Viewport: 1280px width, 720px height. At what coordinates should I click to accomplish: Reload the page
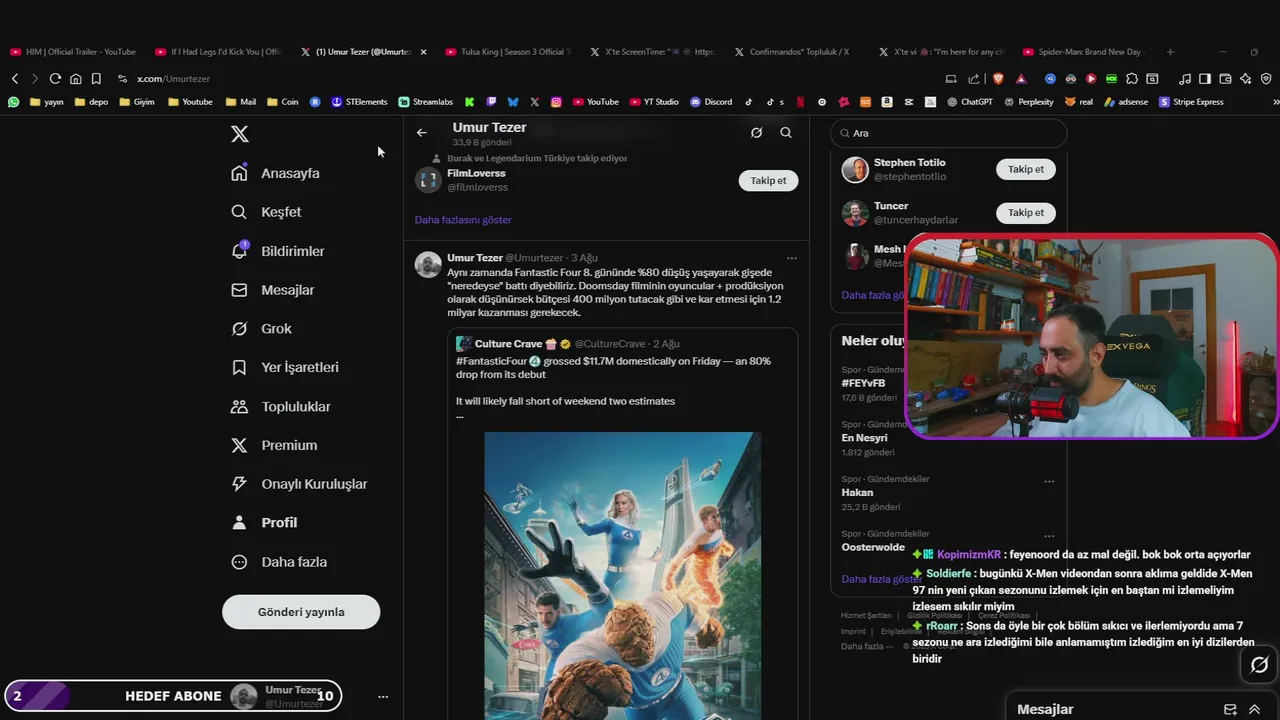tap(55, 78)
